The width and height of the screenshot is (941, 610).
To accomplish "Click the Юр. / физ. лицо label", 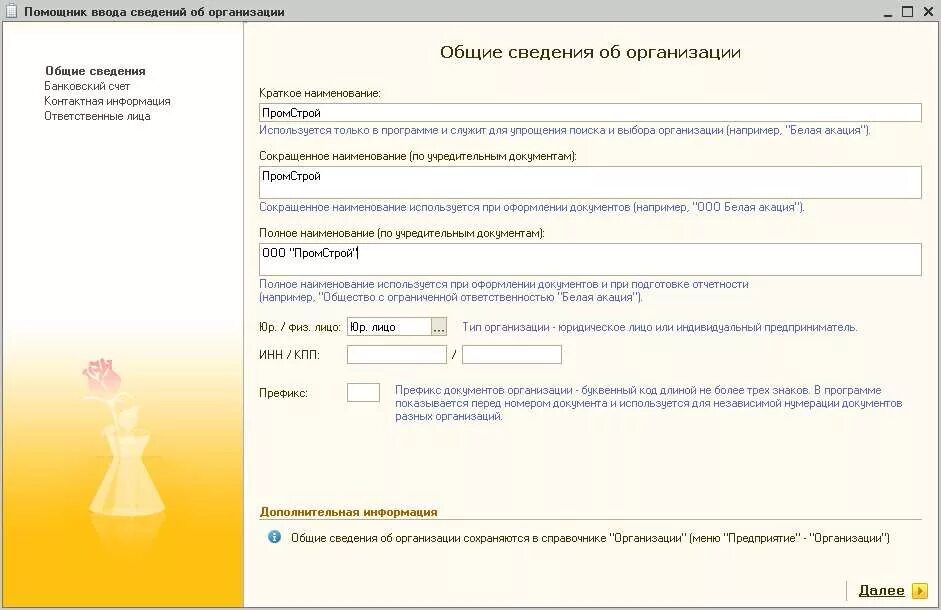I will [299, 327].
